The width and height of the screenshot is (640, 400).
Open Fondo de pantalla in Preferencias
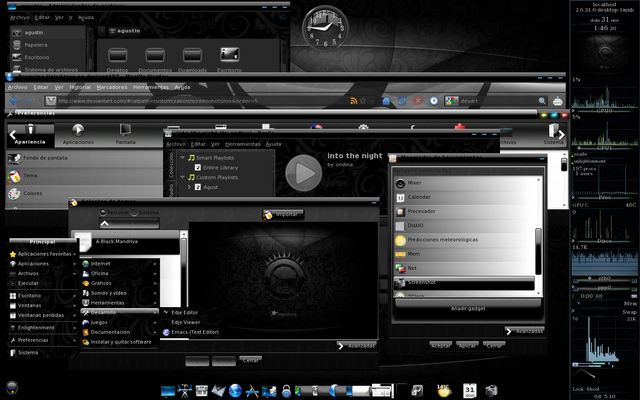[x=84, y=158]
